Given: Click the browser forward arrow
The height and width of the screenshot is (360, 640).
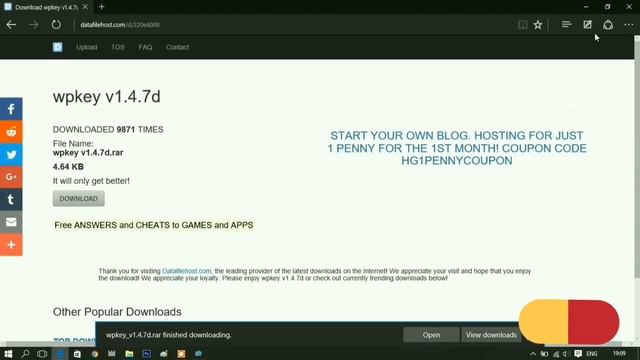Looking at the screenshot, I should (34, 25).
